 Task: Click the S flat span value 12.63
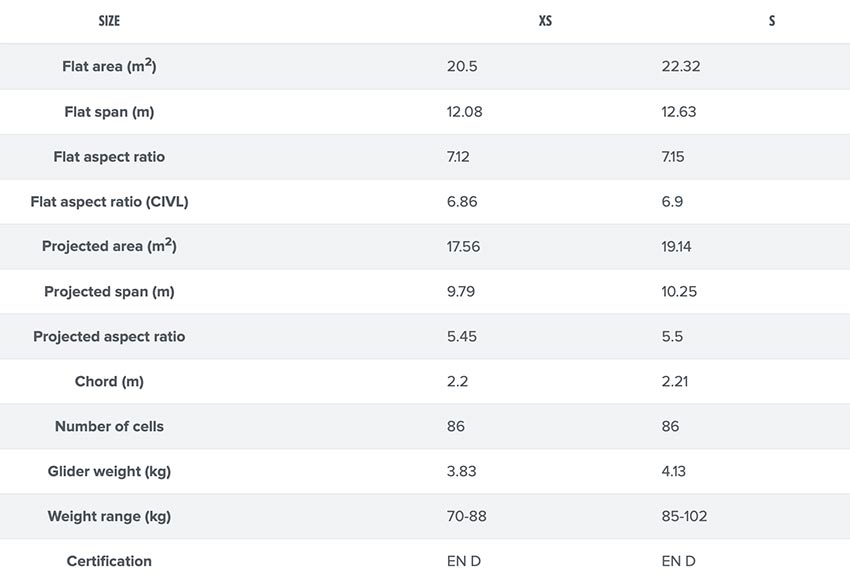(x=678, y=112)
